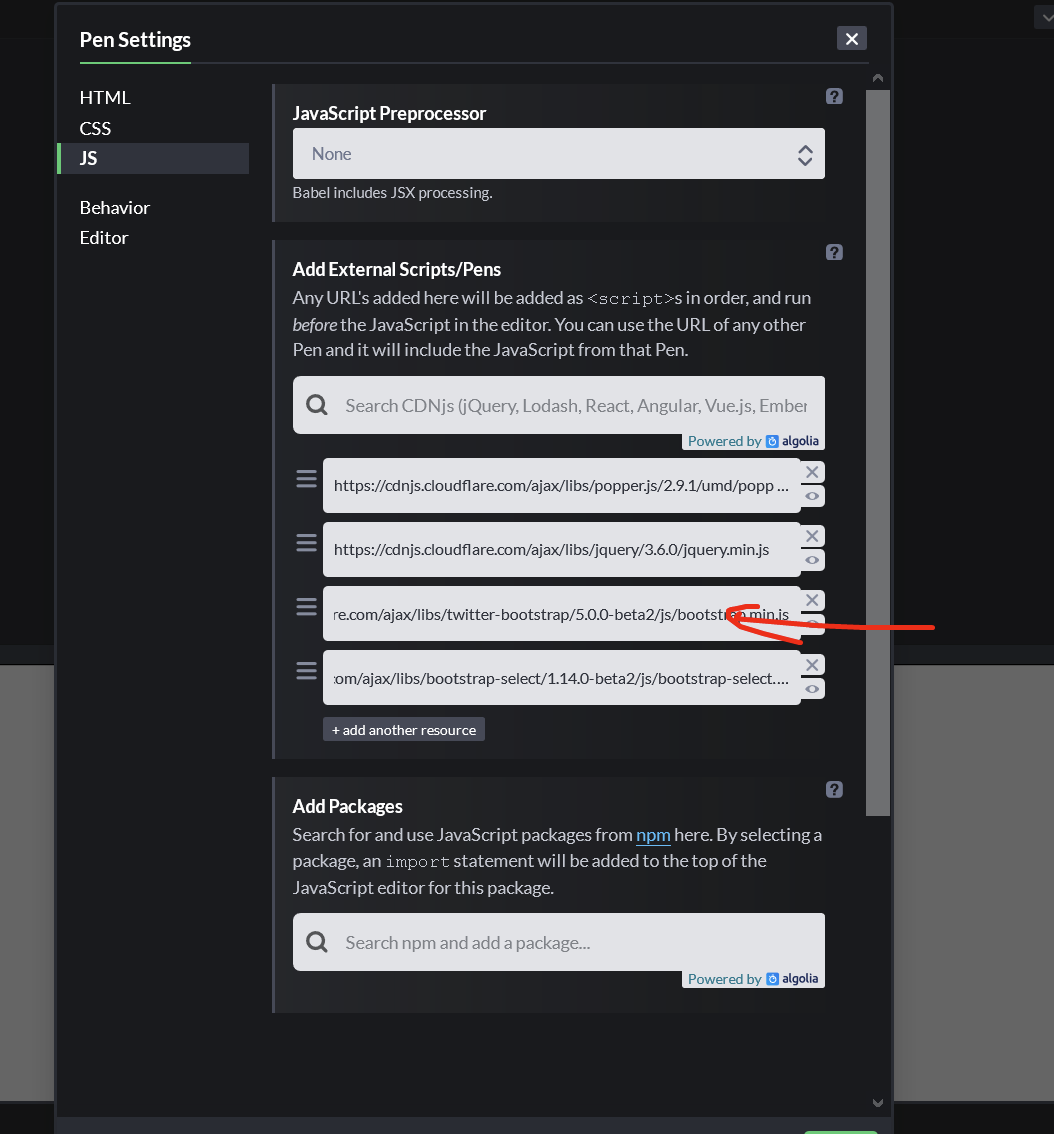
Task: Click the magnifier icon in CDNjs search
Action: (x=317, y=405)
